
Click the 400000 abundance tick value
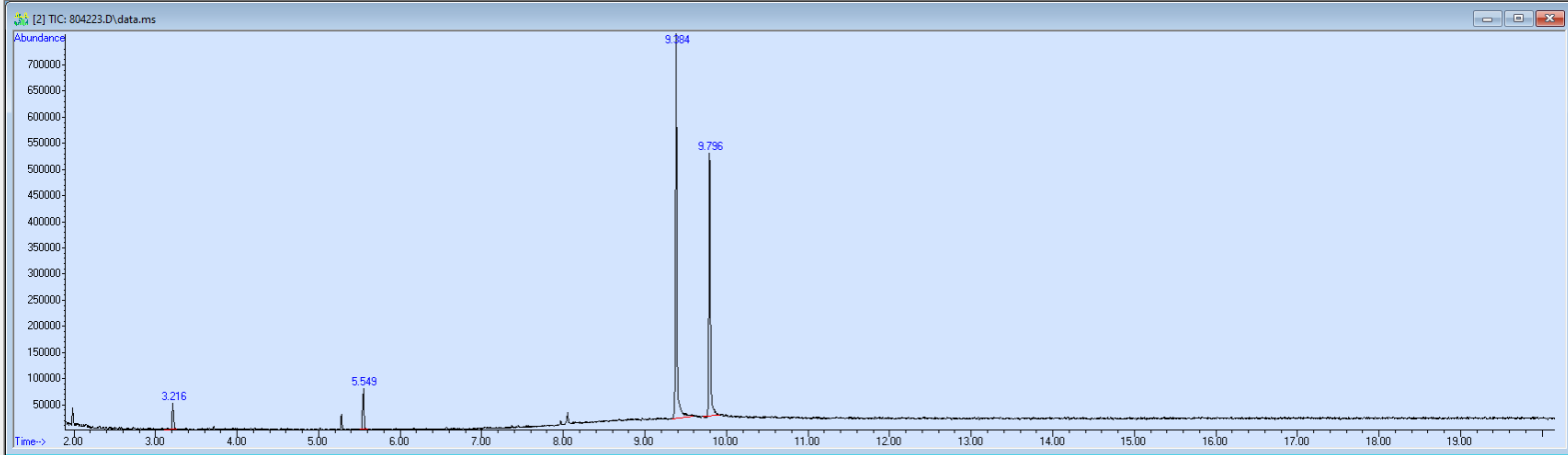coord(43,222)
